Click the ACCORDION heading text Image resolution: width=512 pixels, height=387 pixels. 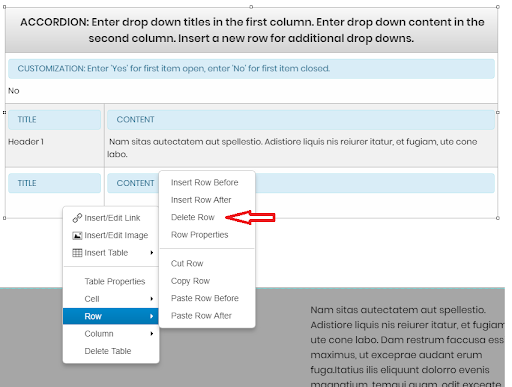[x=252, y=30]
